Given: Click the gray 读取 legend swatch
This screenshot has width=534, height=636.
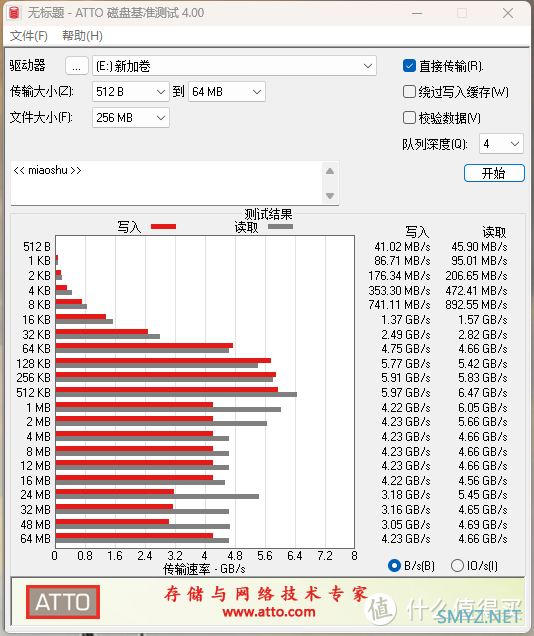Looking at the screenshot, I should point(280,226).
